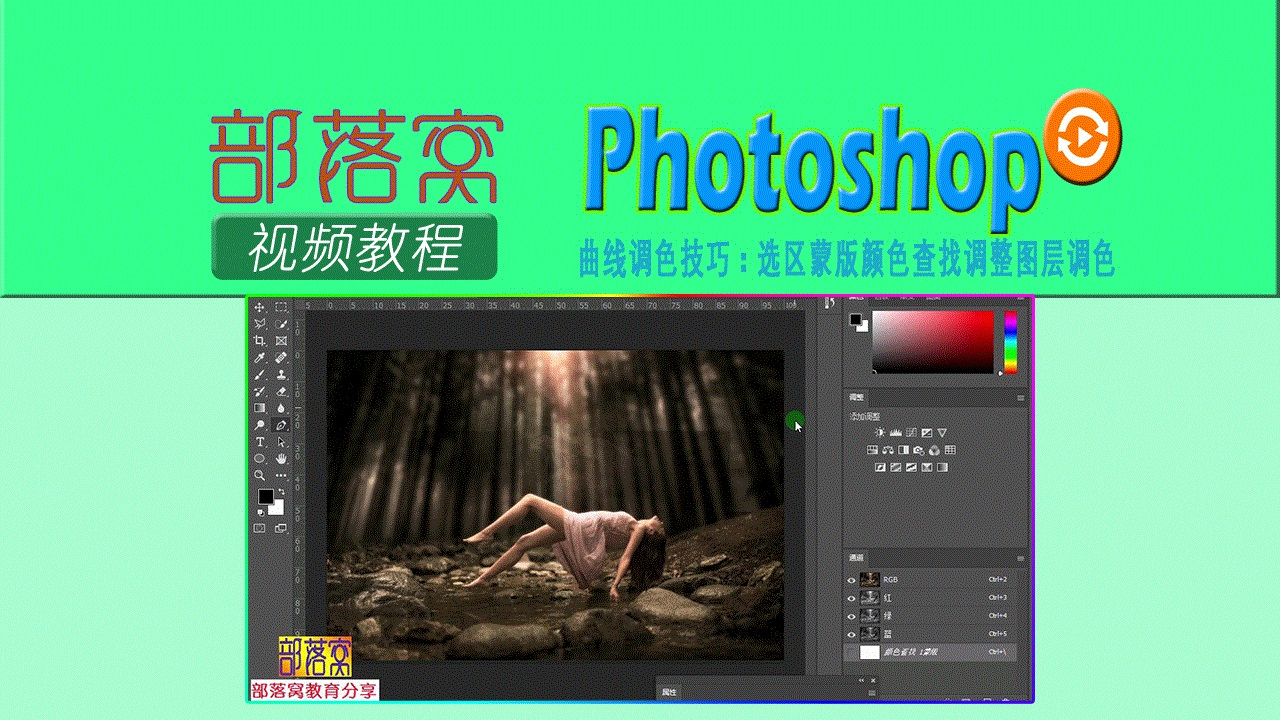The height and width of the screenshot is (720, 1280).
Task: Click the foreground color swatch in toolbar
Action: [266, 497]
